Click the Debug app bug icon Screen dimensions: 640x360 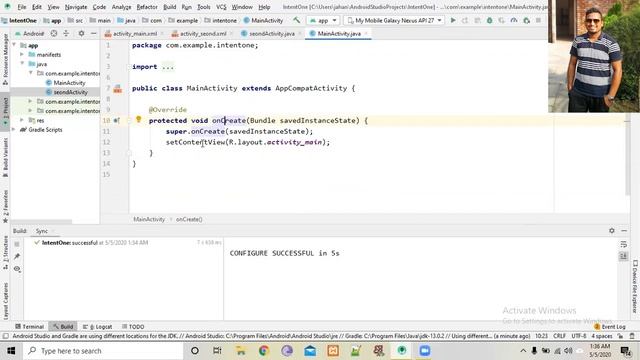[x=489, y=20]
